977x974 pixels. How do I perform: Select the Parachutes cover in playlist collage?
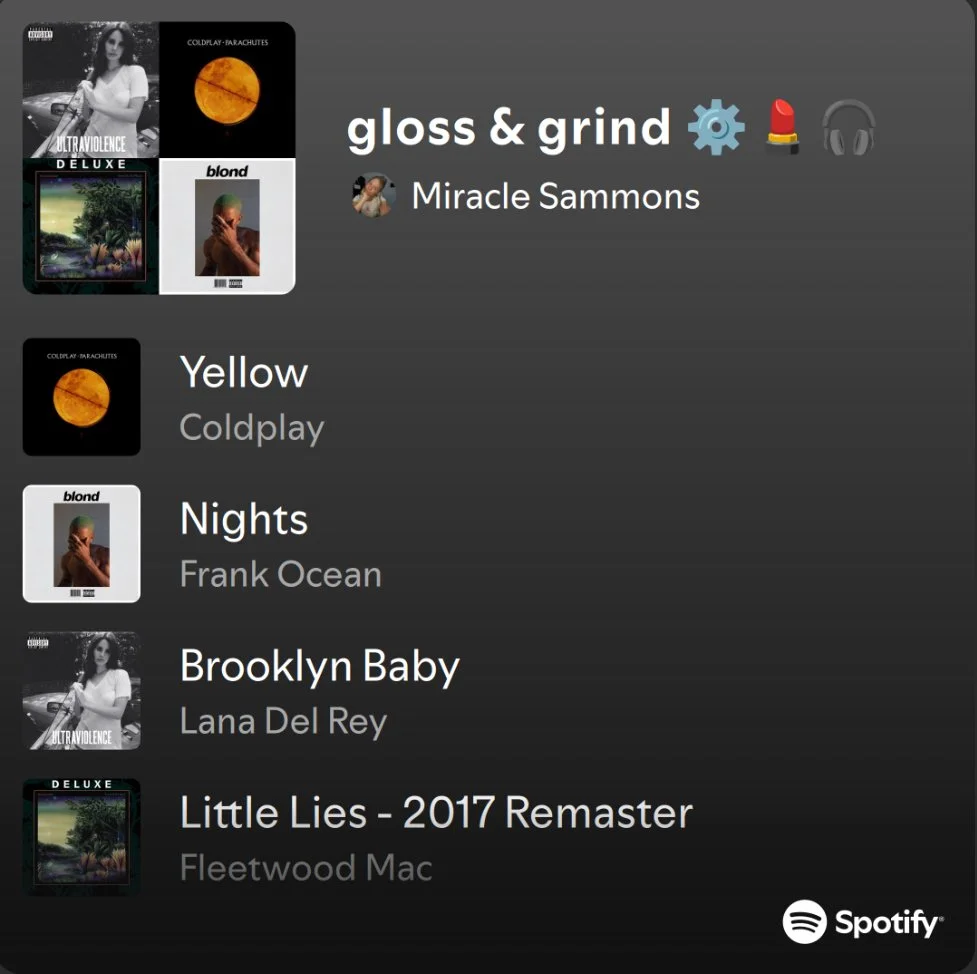(x=227, y=90)
